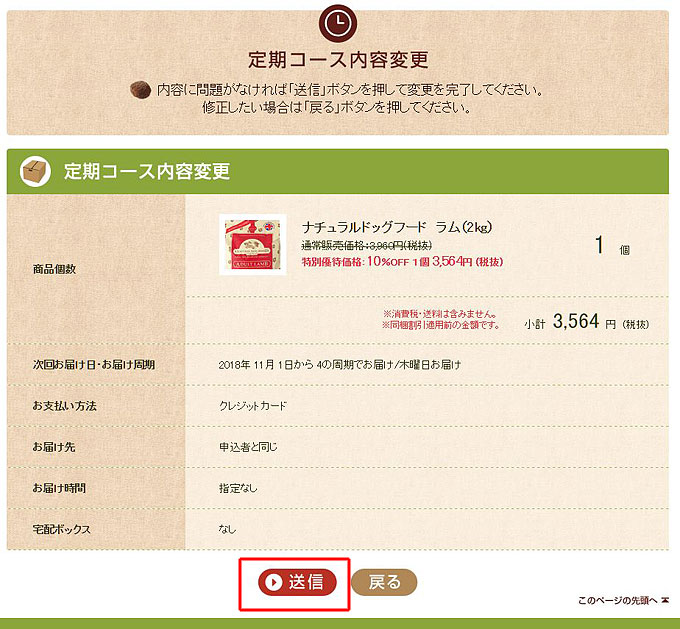Click the brown kibble bullet icon
Screen dimensions: 680x629
click(x=141, y=90)
